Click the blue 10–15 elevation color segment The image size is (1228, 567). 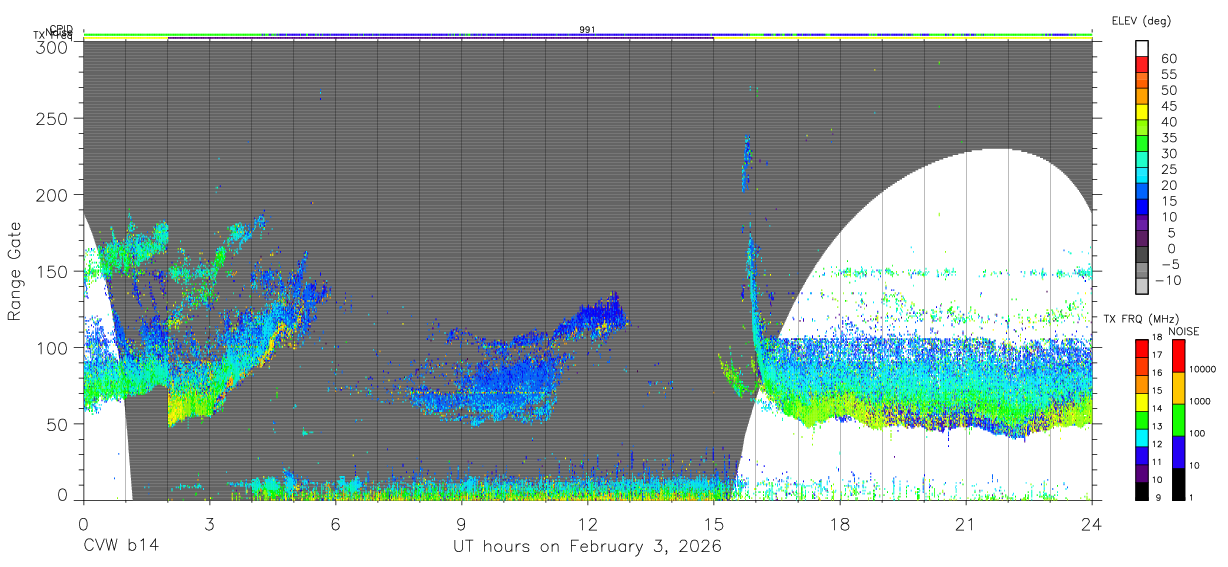click(x=1142, y=208)
